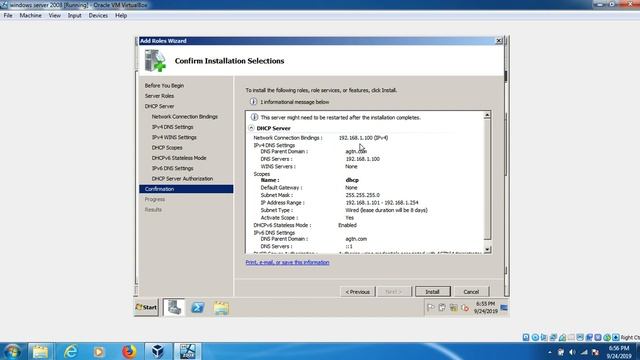640x360 pixels.
Task: Click the VirtualBox optical drive indicator icon
Action: coord(535,337)
